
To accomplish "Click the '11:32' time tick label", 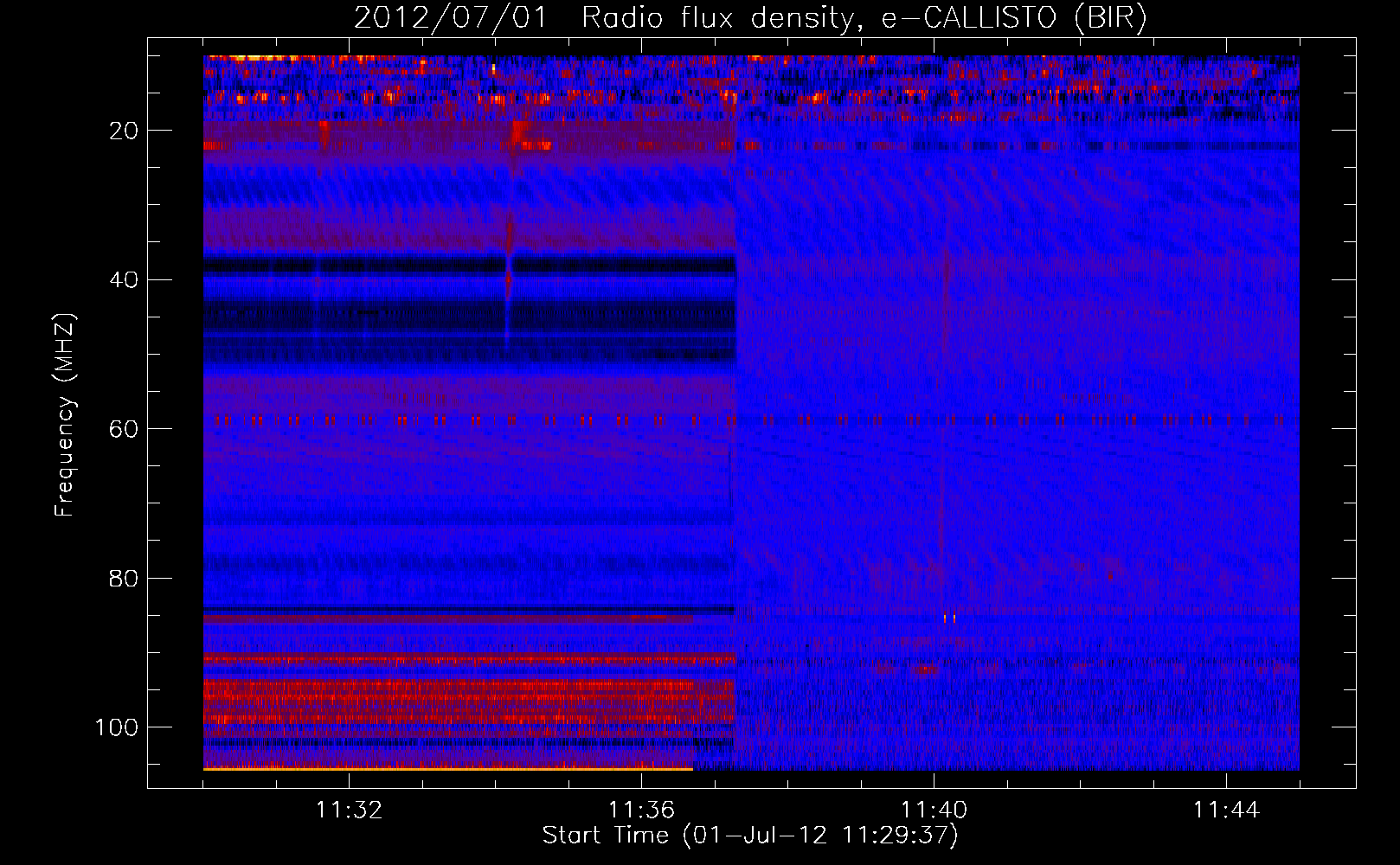I will (349, 810).
